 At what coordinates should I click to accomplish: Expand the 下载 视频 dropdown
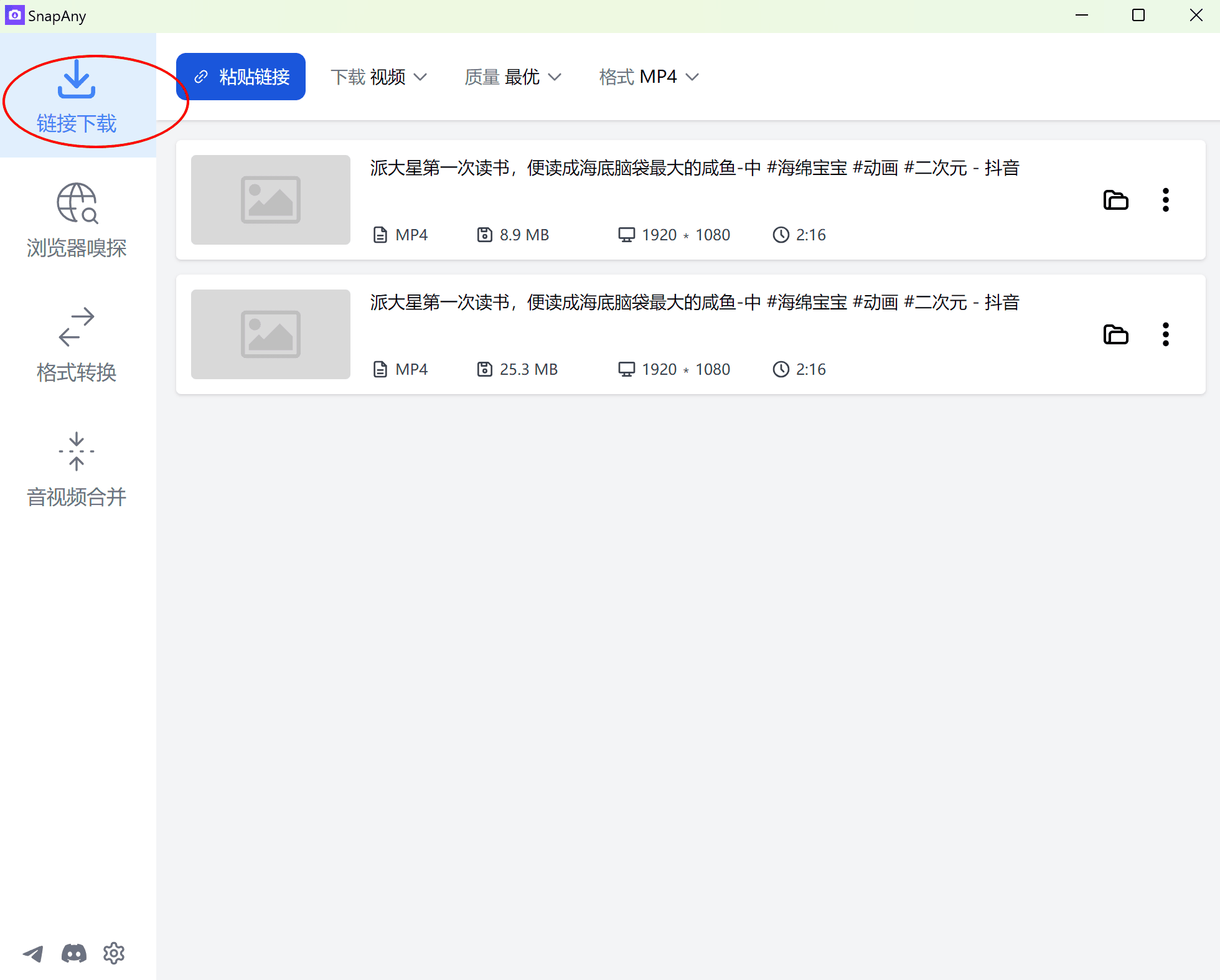coord(378,76)
